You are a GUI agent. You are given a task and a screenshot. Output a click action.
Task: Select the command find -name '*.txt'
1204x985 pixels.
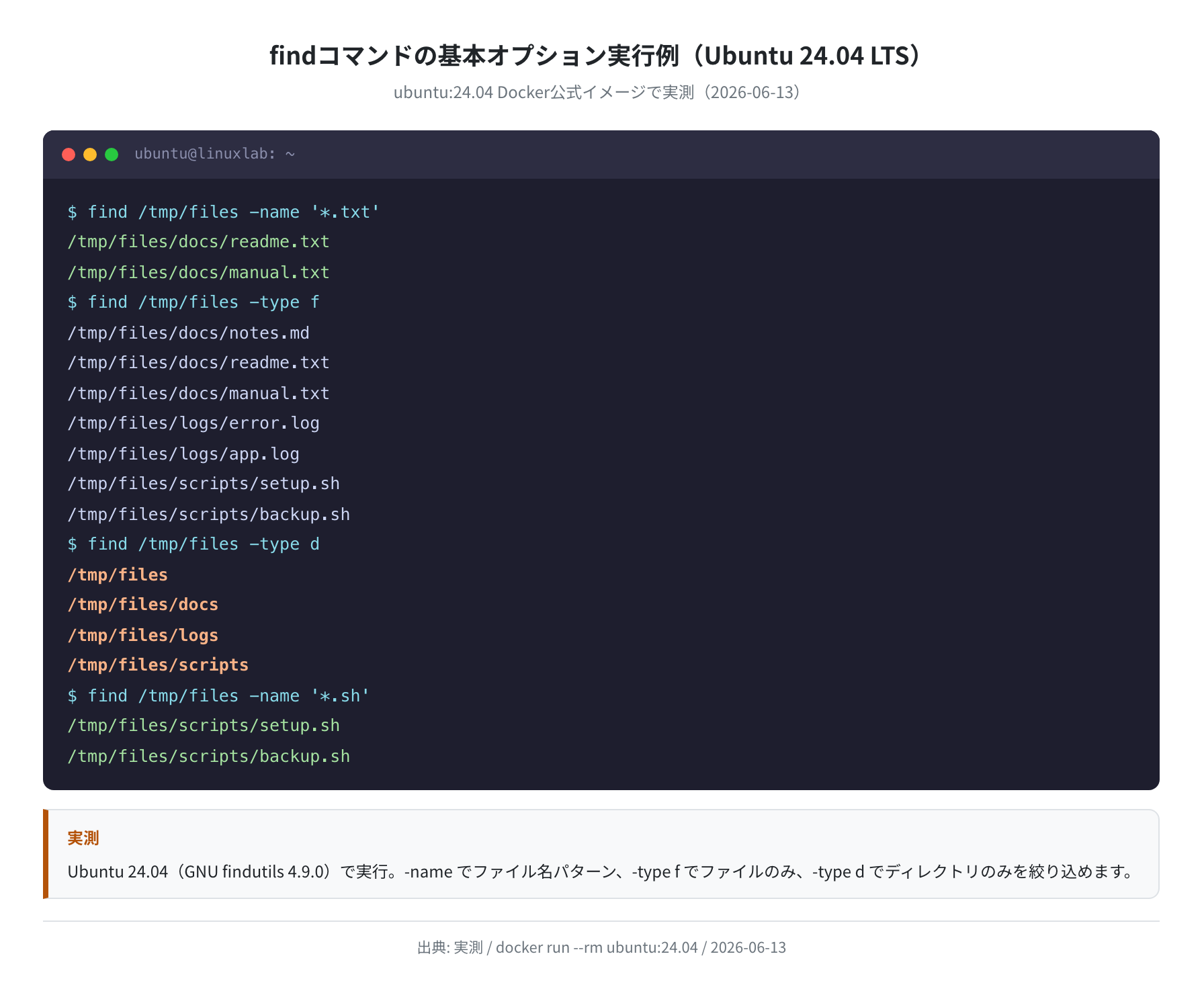[224, 212]
